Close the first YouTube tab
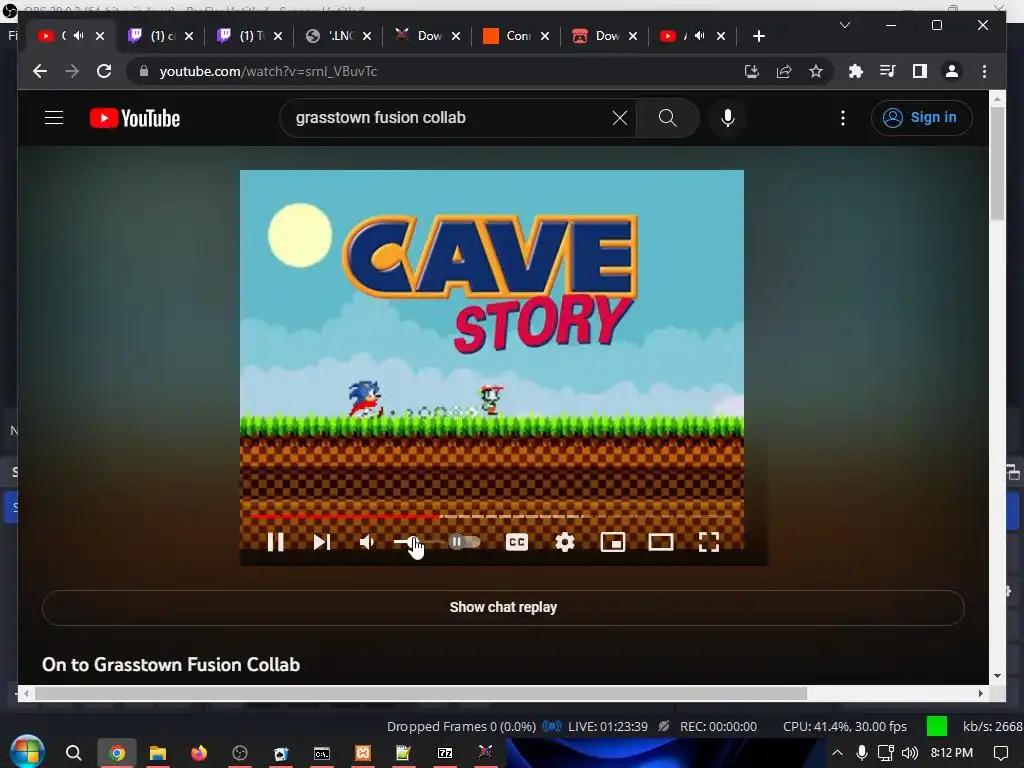This screenshot has width=1024, height=768. 100,36
